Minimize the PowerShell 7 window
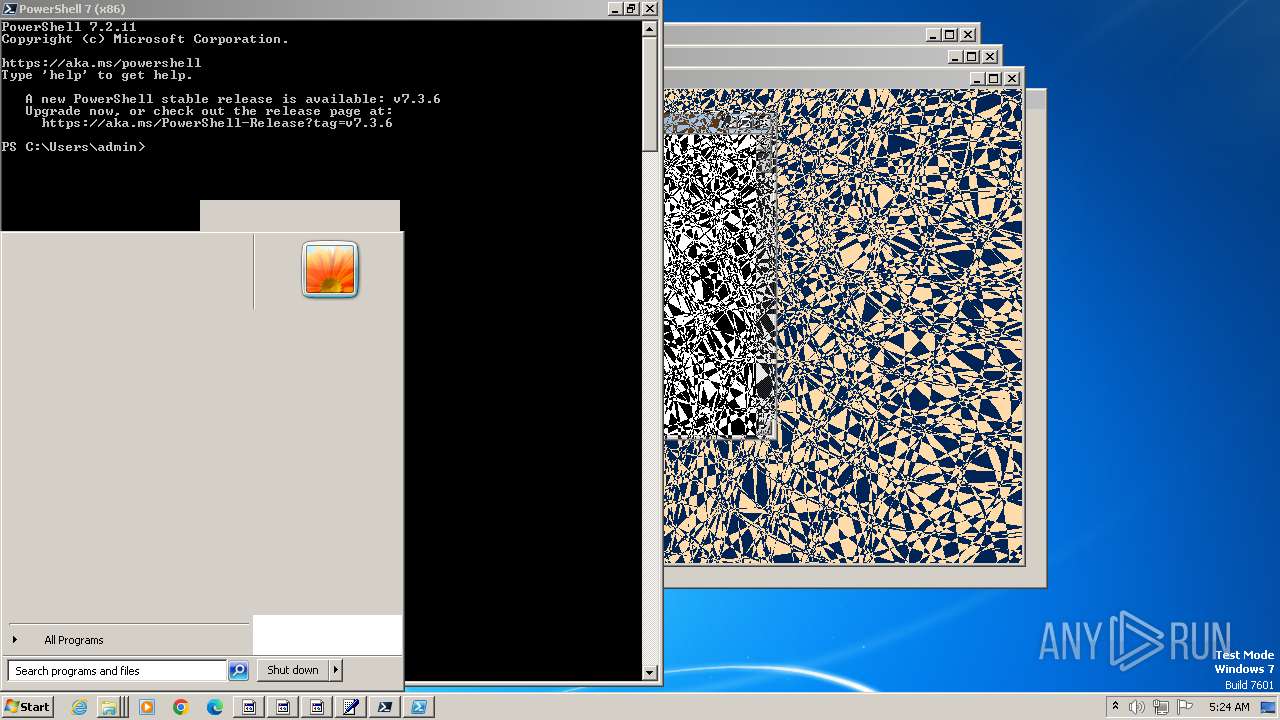Image resolution: width=1280 pixels, height=720 pixels. [614, 8]
